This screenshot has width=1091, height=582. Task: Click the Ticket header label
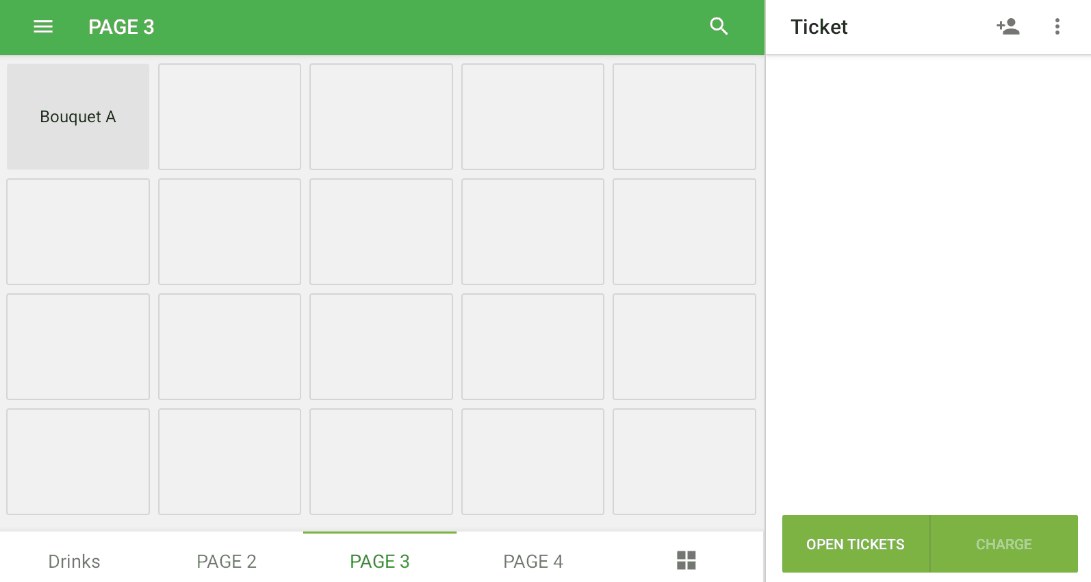(819, 27)
